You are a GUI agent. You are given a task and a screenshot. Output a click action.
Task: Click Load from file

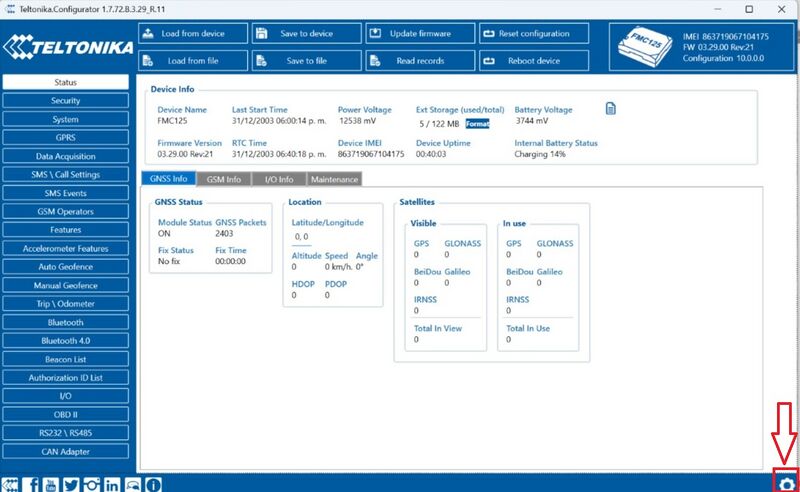193,61
